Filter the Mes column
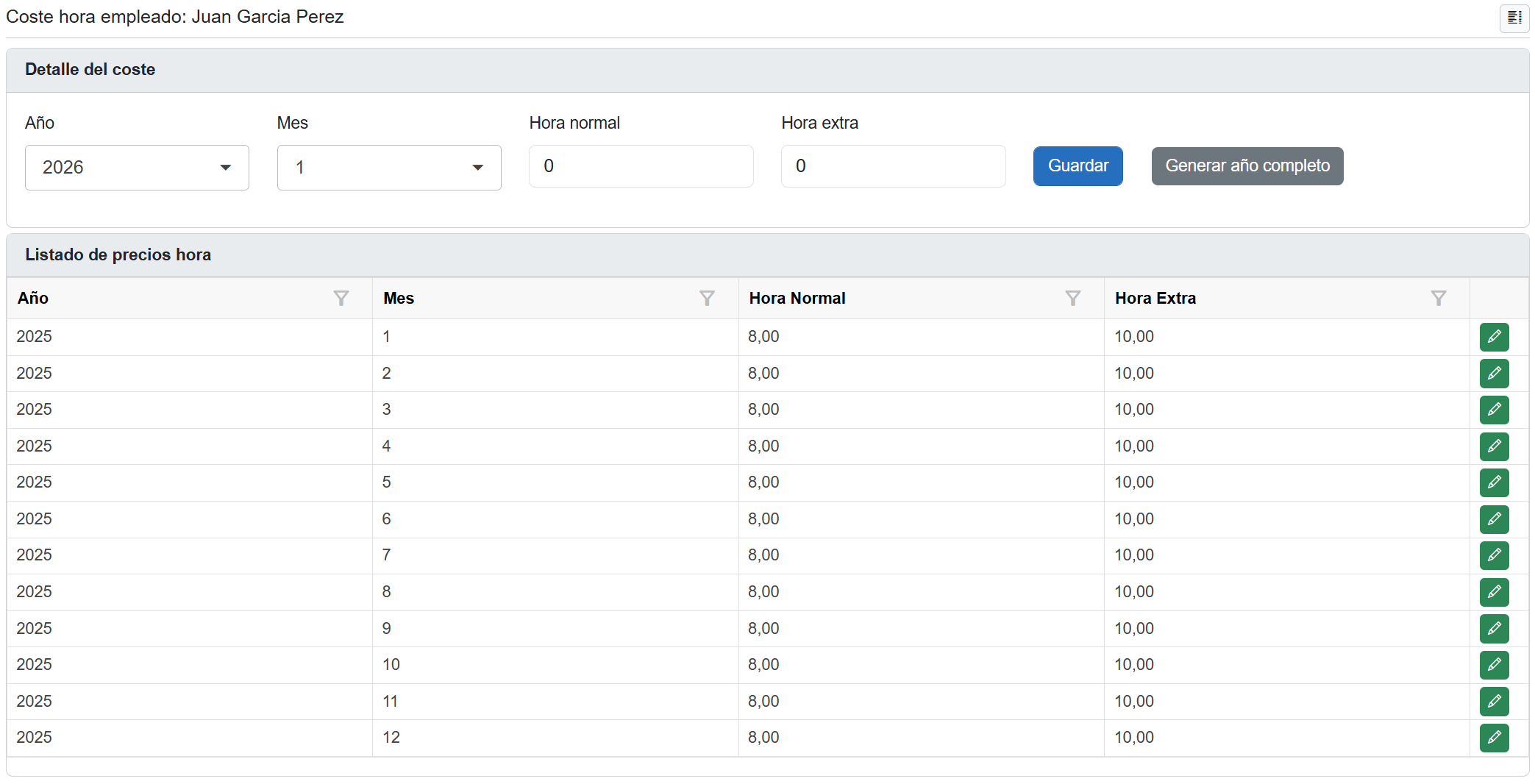The image size is (1535, 784). coord(706,298)
